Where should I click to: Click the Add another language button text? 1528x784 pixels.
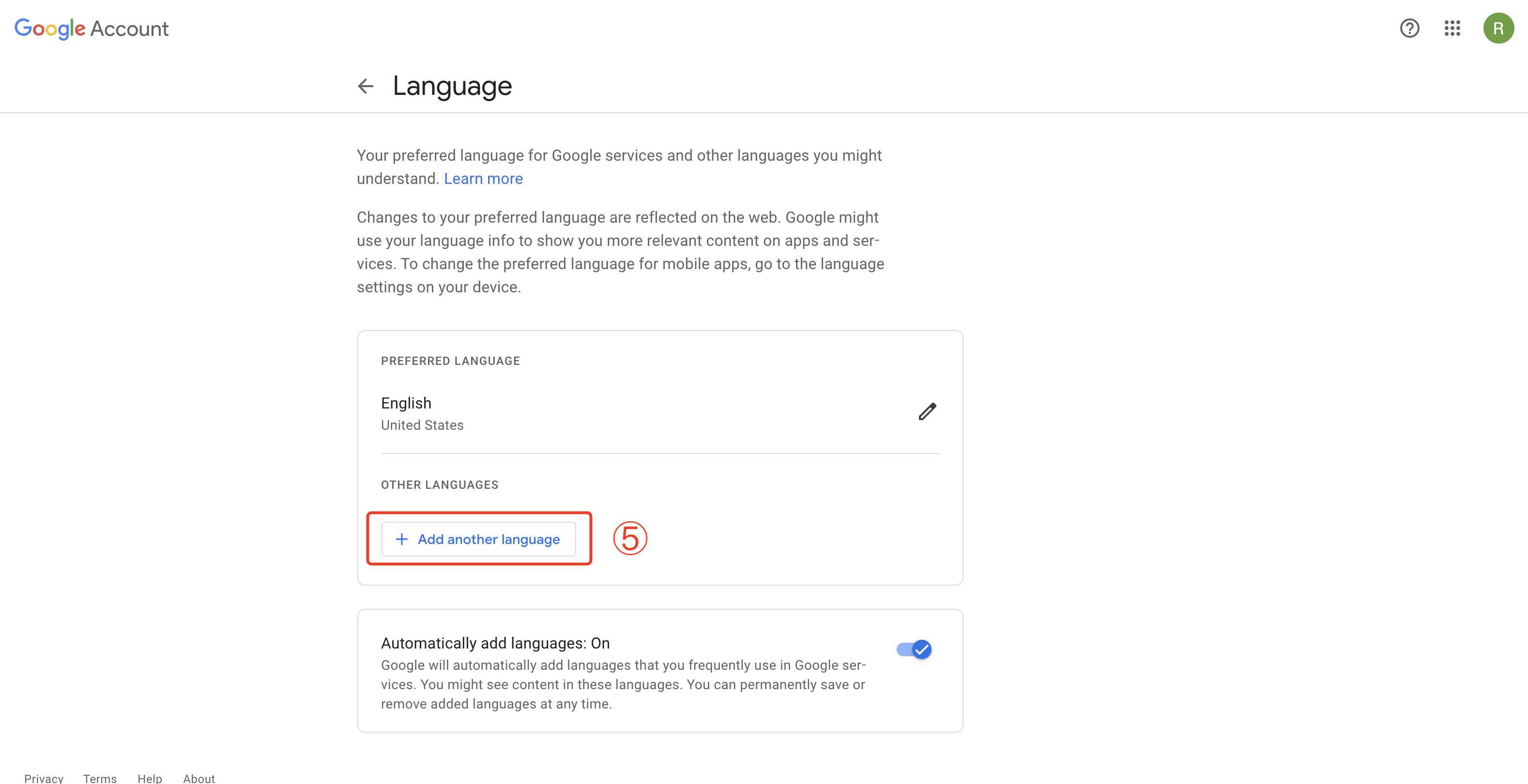pyautogui.click(x=488, y=539)
